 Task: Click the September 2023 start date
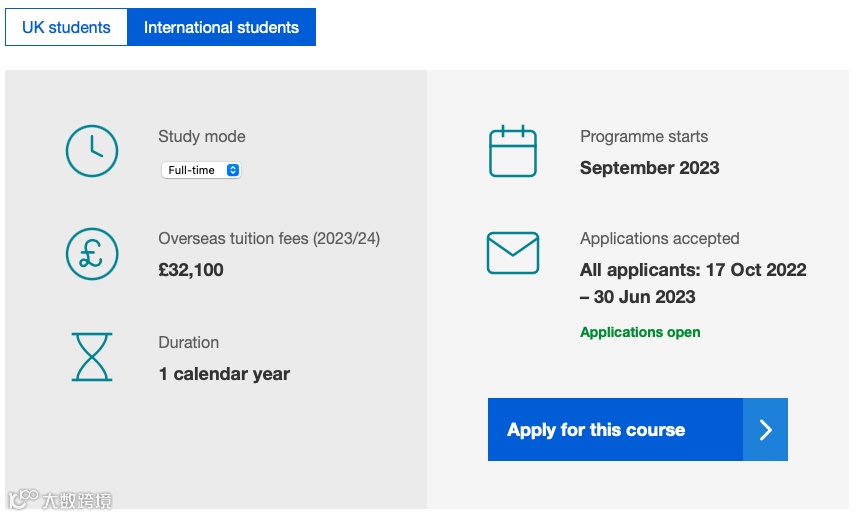tap(649, 168)
